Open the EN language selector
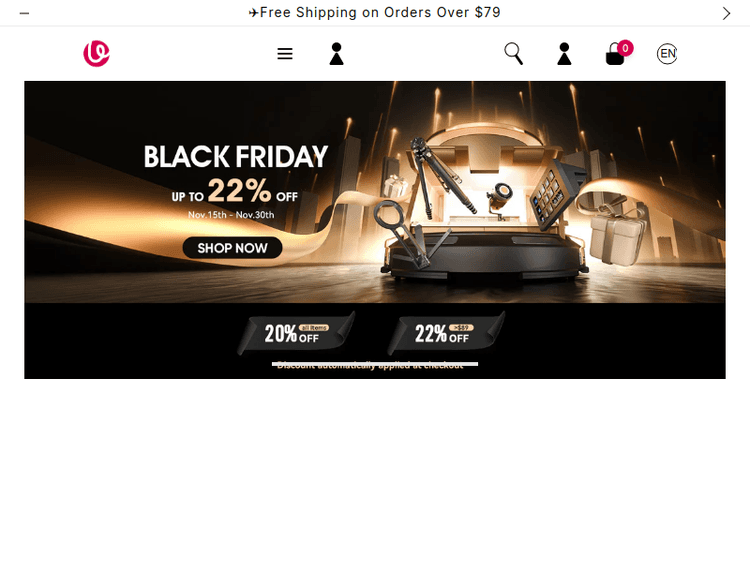 667,54
